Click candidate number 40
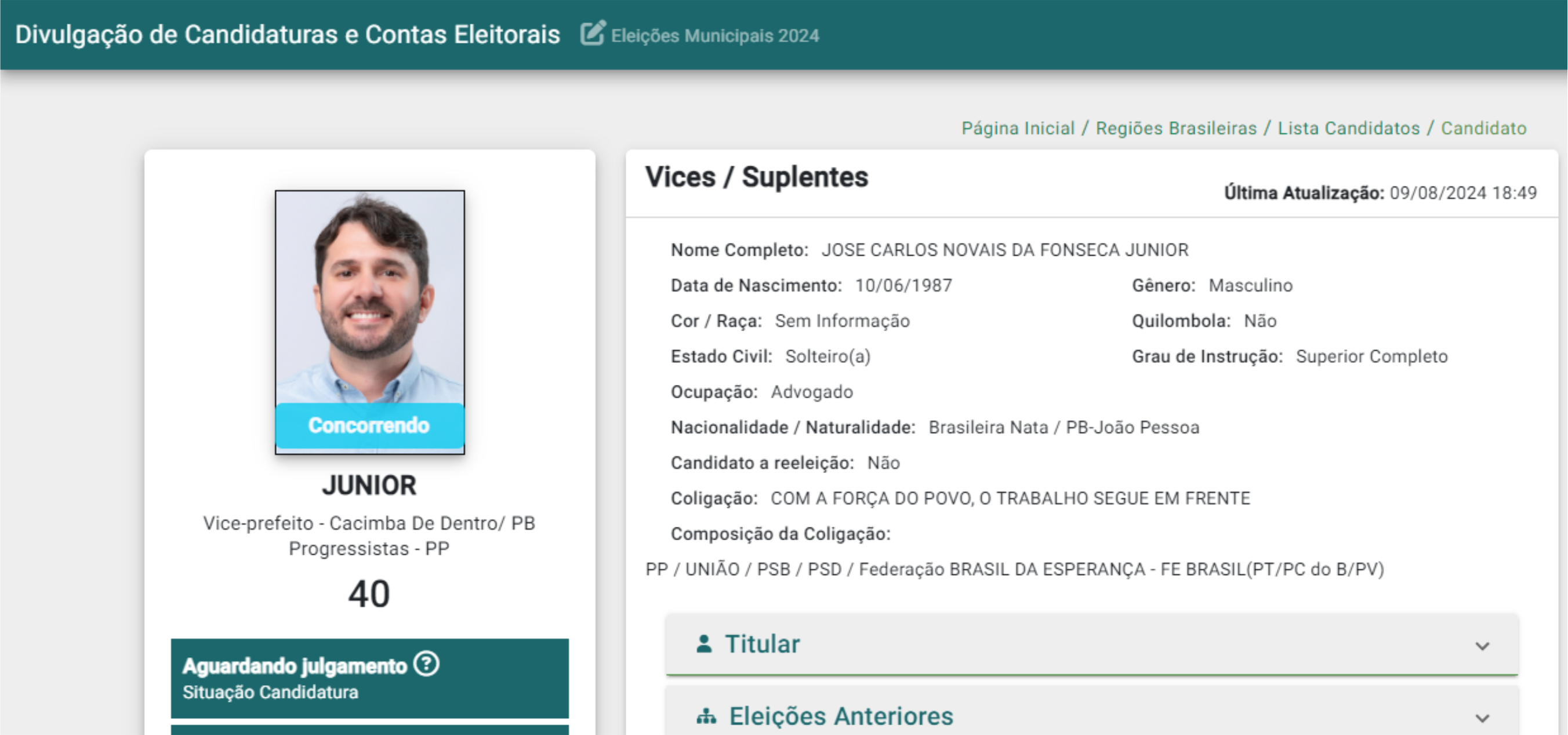 coord(369,594)
